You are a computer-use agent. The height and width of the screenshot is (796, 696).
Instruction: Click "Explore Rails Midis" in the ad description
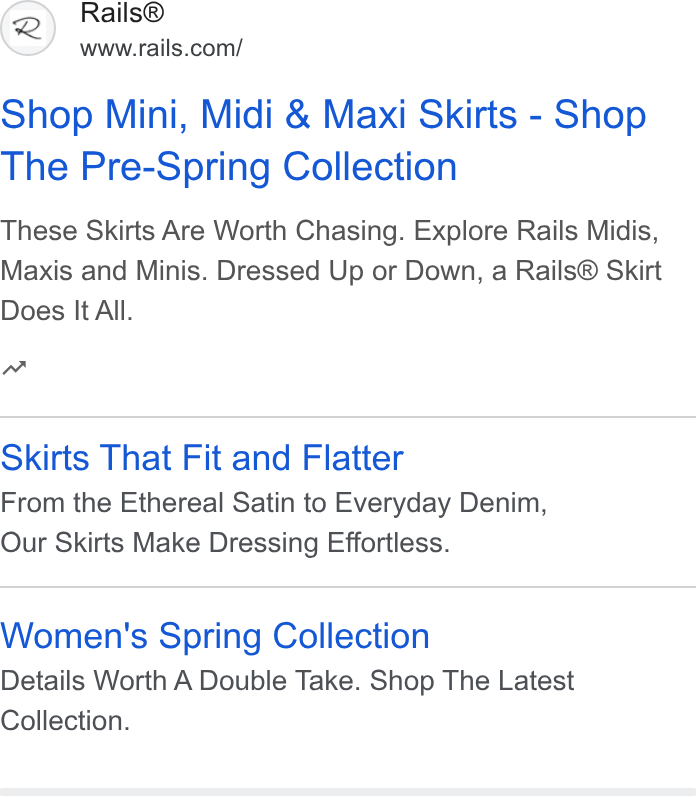point(536,230)
